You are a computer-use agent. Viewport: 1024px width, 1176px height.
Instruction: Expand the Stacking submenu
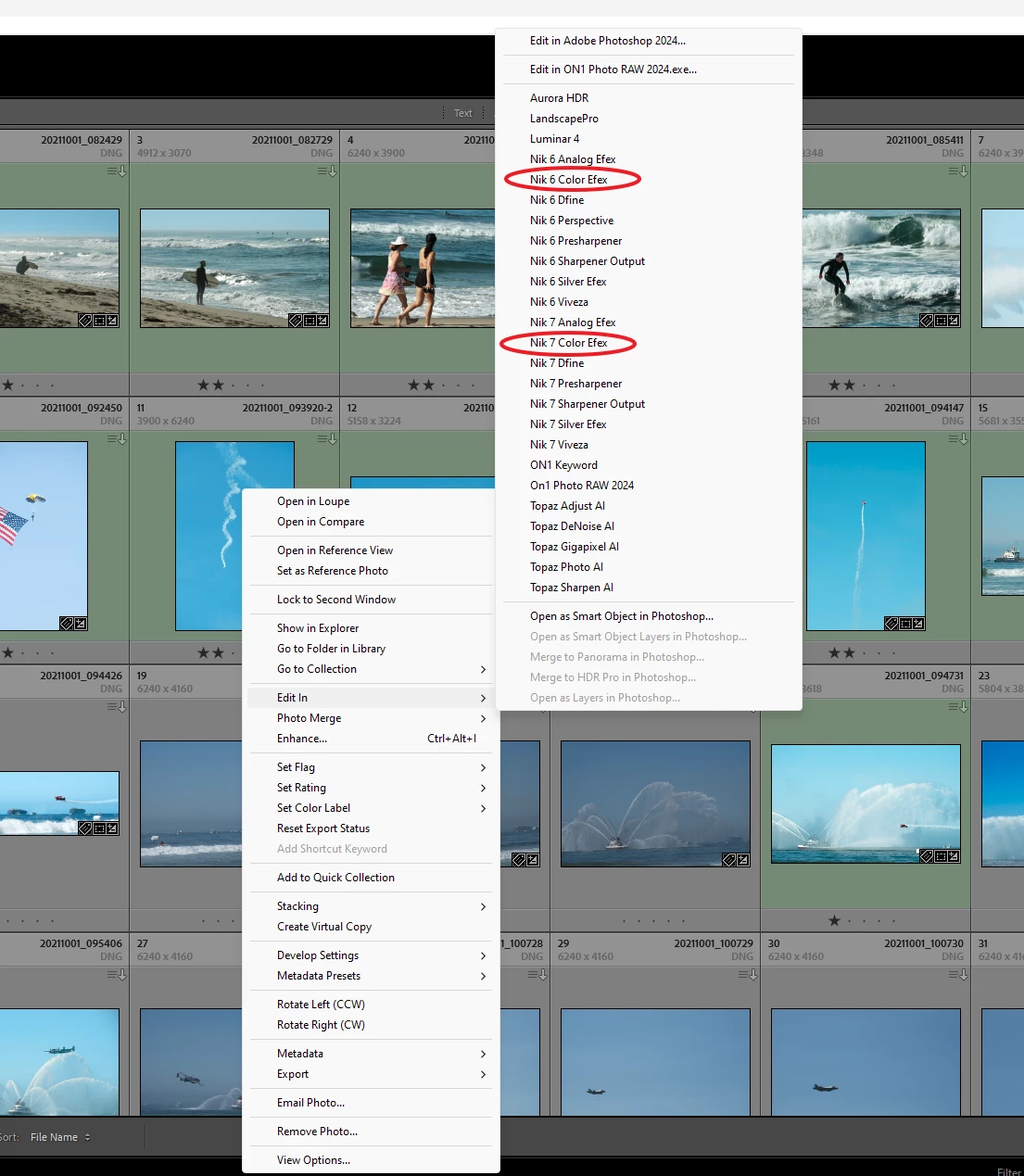click(371, 906)
